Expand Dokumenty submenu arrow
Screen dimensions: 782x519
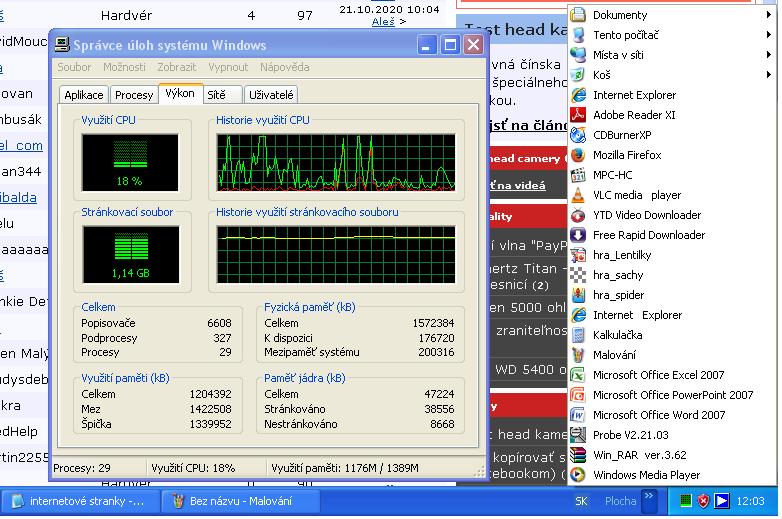click(769, 15)
